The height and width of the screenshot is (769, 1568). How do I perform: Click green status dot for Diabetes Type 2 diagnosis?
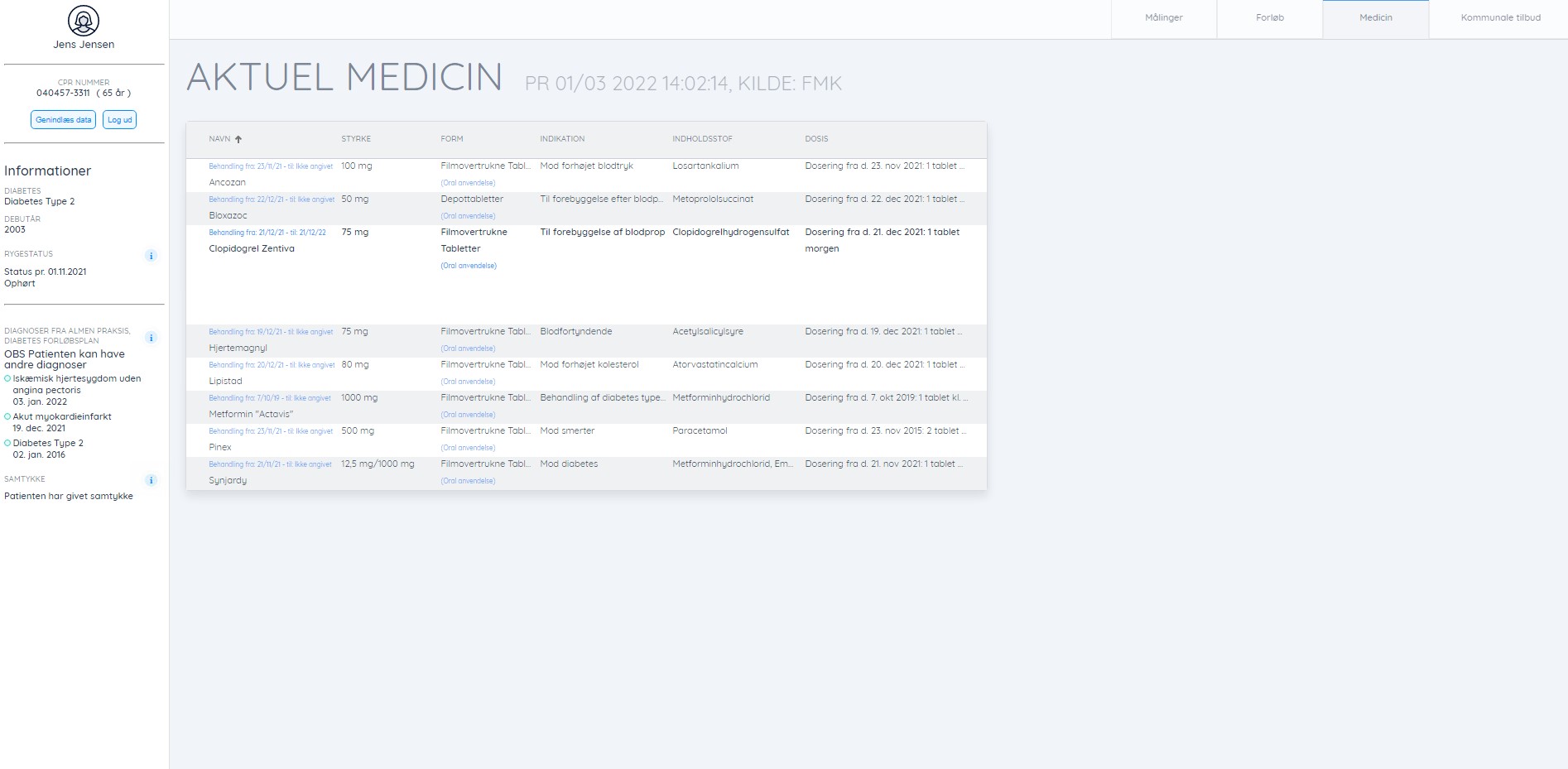tap(8, 444)
